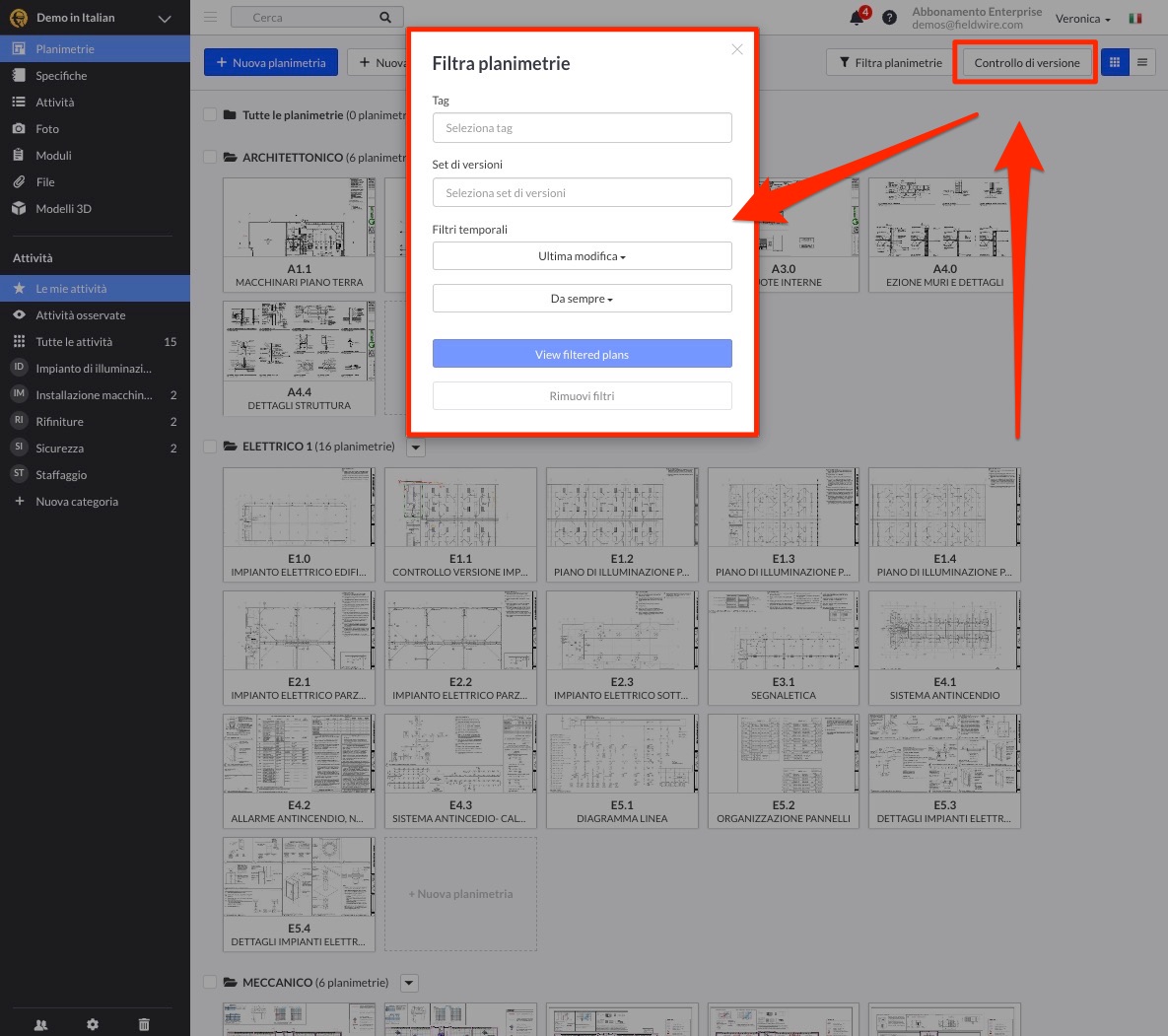
Task: Open the notifications bell icon
Action: (858, 17)
